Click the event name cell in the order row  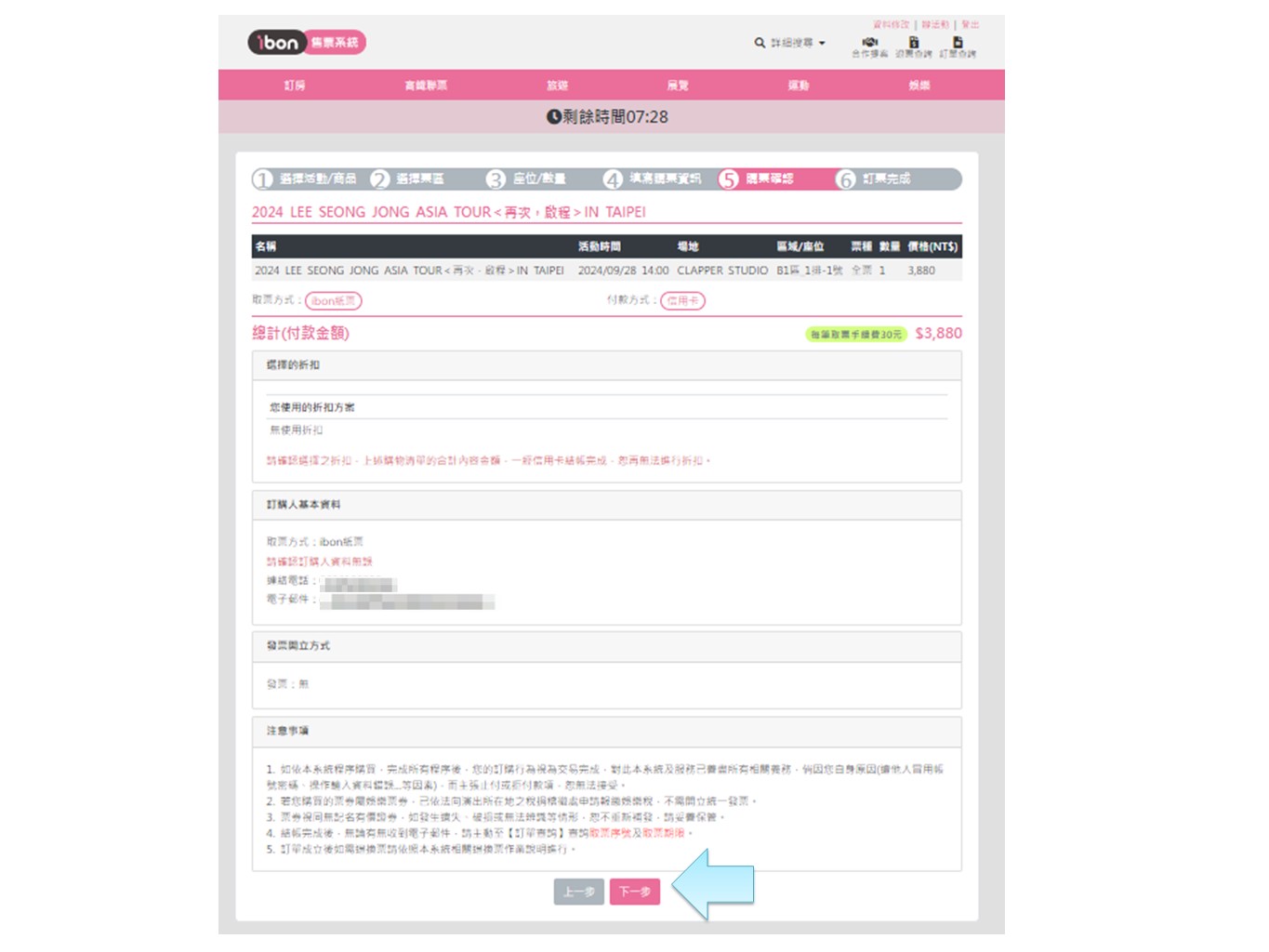[x=409, y=271]
